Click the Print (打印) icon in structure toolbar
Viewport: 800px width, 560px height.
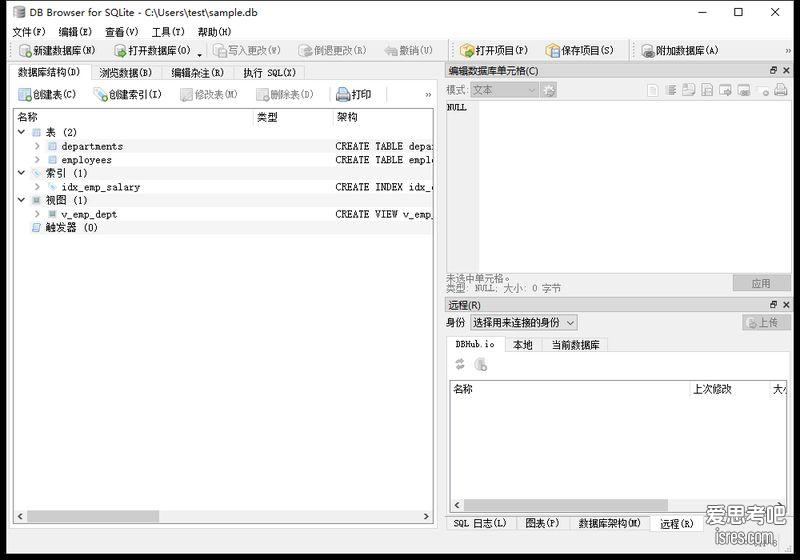pos(343,94)
